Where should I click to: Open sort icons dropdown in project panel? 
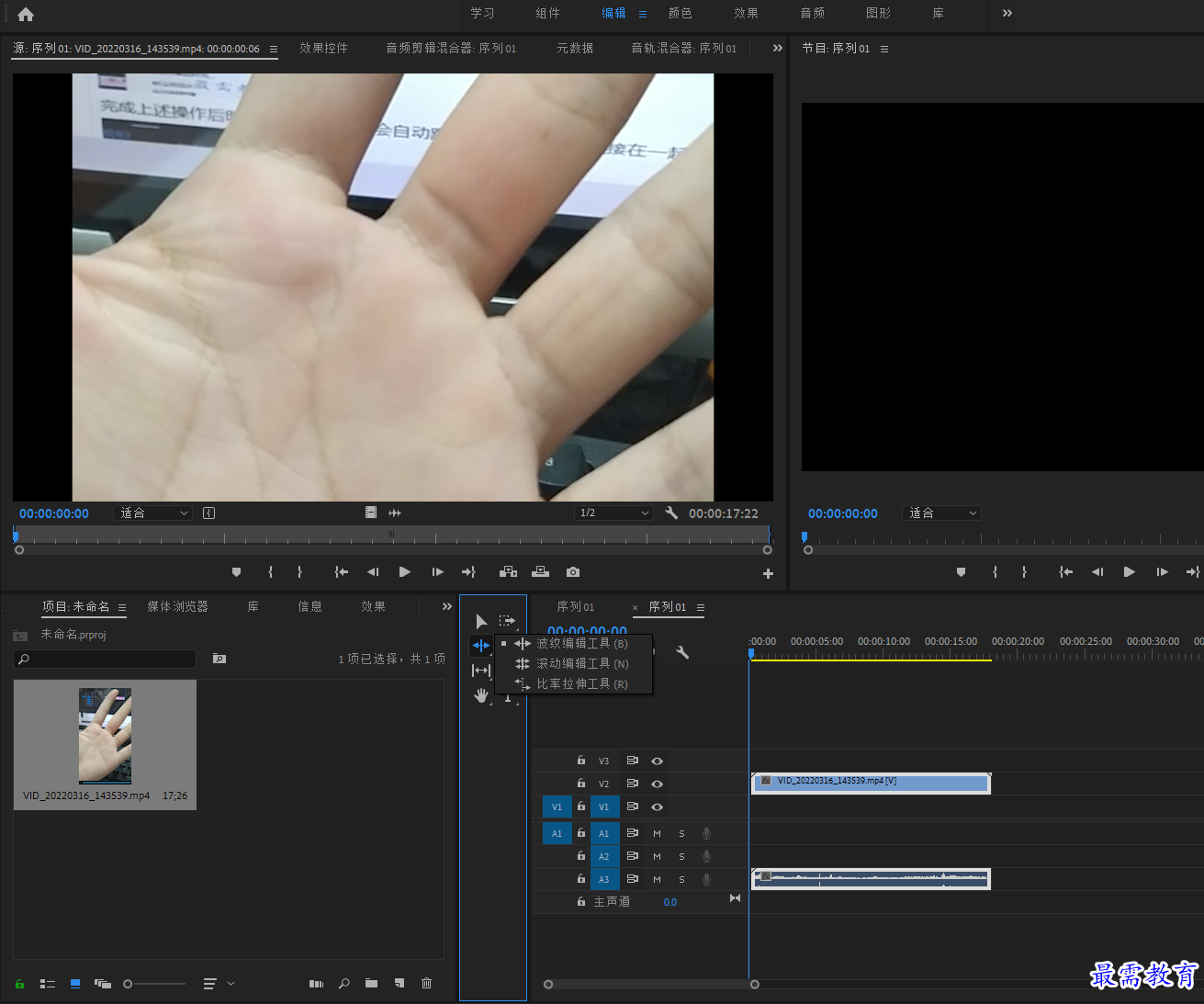click(x=219, y=984)
